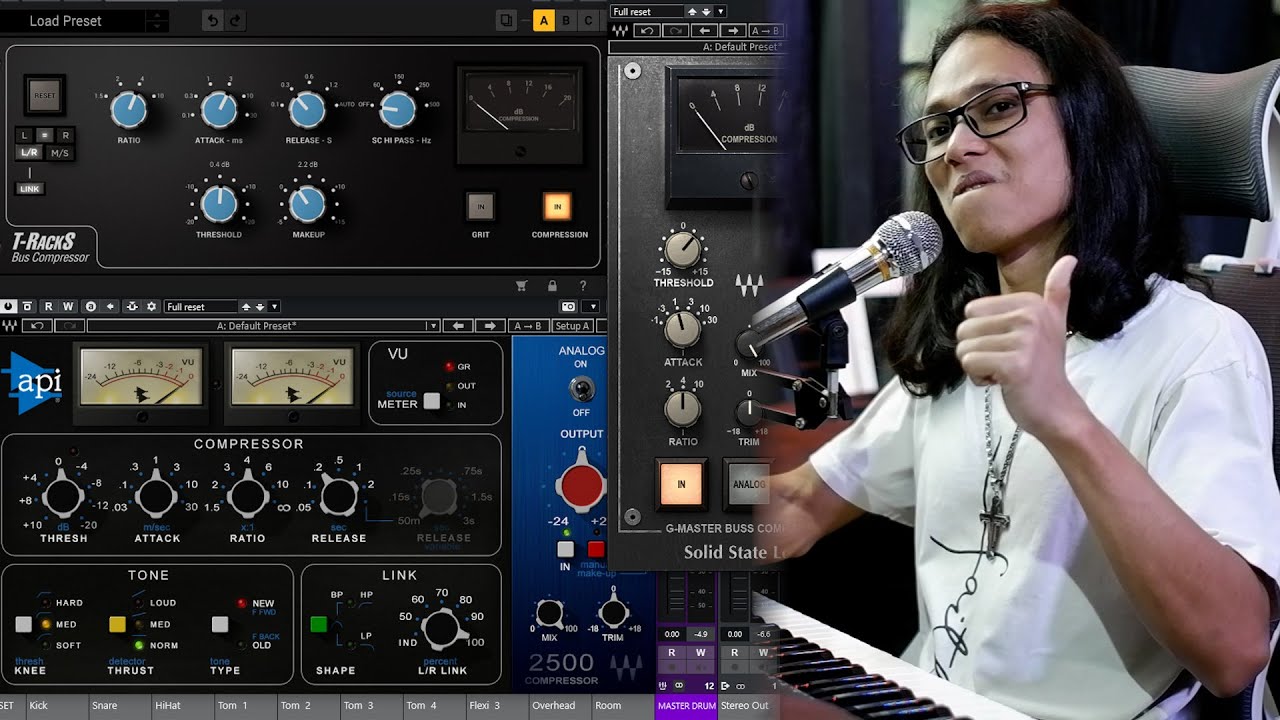This screenshot has height=720, width=1280.
Task: Toggle the red manual make-up button
Action: (596, 549)
